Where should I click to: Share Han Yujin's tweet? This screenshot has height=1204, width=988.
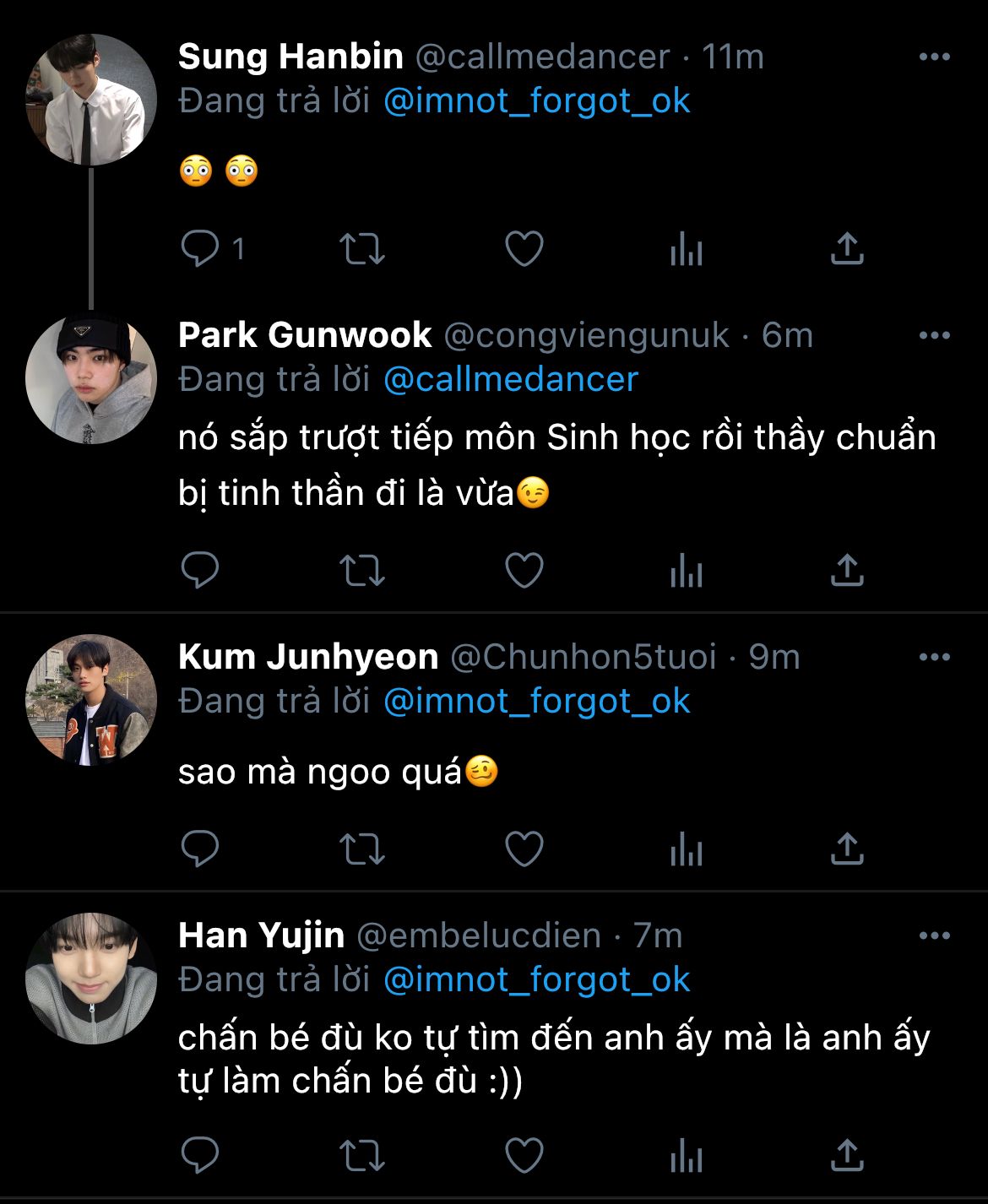(x=846, y=1155)
